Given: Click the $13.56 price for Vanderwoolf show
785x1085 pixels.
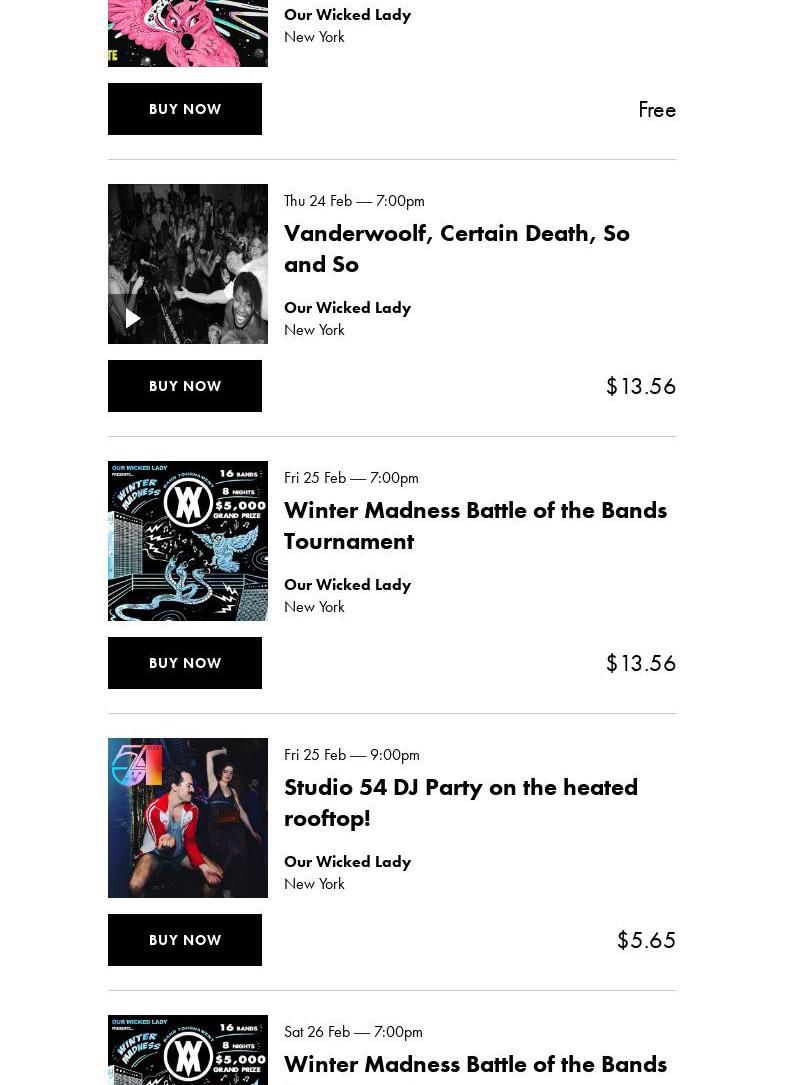Looking at the screenshot, I should click(641, 386).
